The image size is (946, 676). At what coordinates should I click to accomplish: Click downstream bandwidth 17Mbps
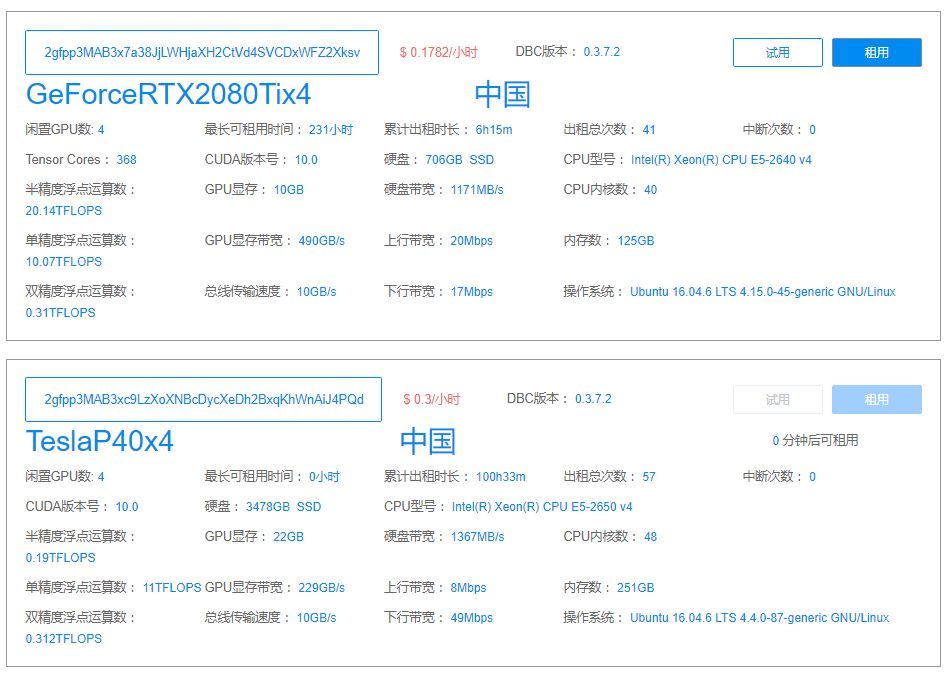[471, 292]
